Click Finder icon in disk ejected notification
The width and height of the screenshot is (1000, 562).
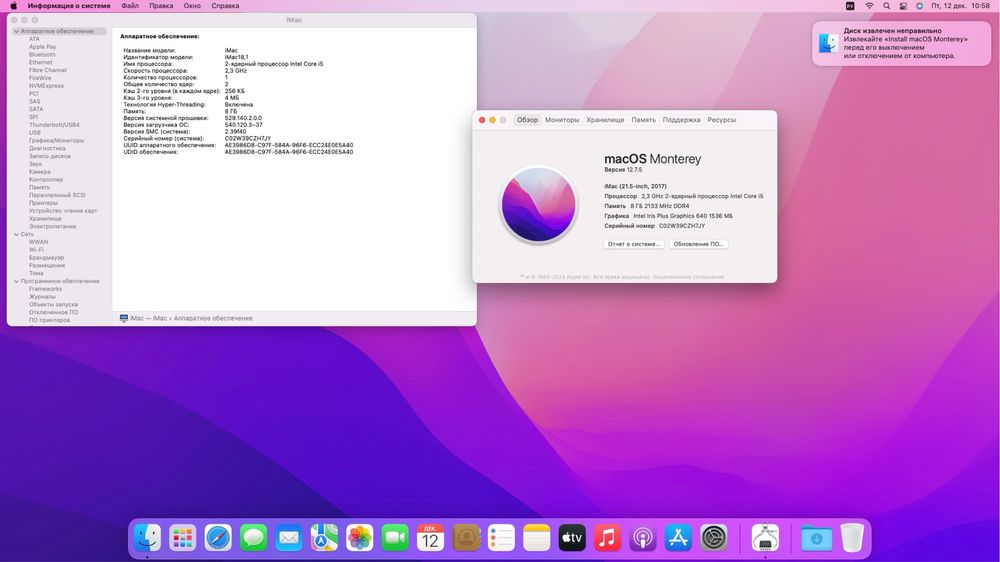pos(828,43)
